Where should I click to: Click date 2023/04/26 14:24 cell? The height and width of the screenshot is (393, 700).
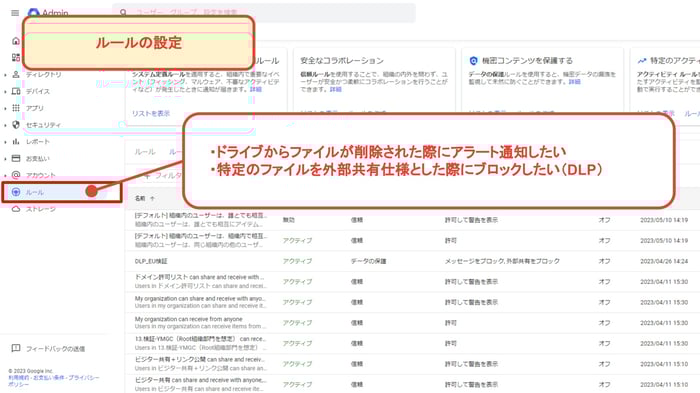tap(664, 261)
